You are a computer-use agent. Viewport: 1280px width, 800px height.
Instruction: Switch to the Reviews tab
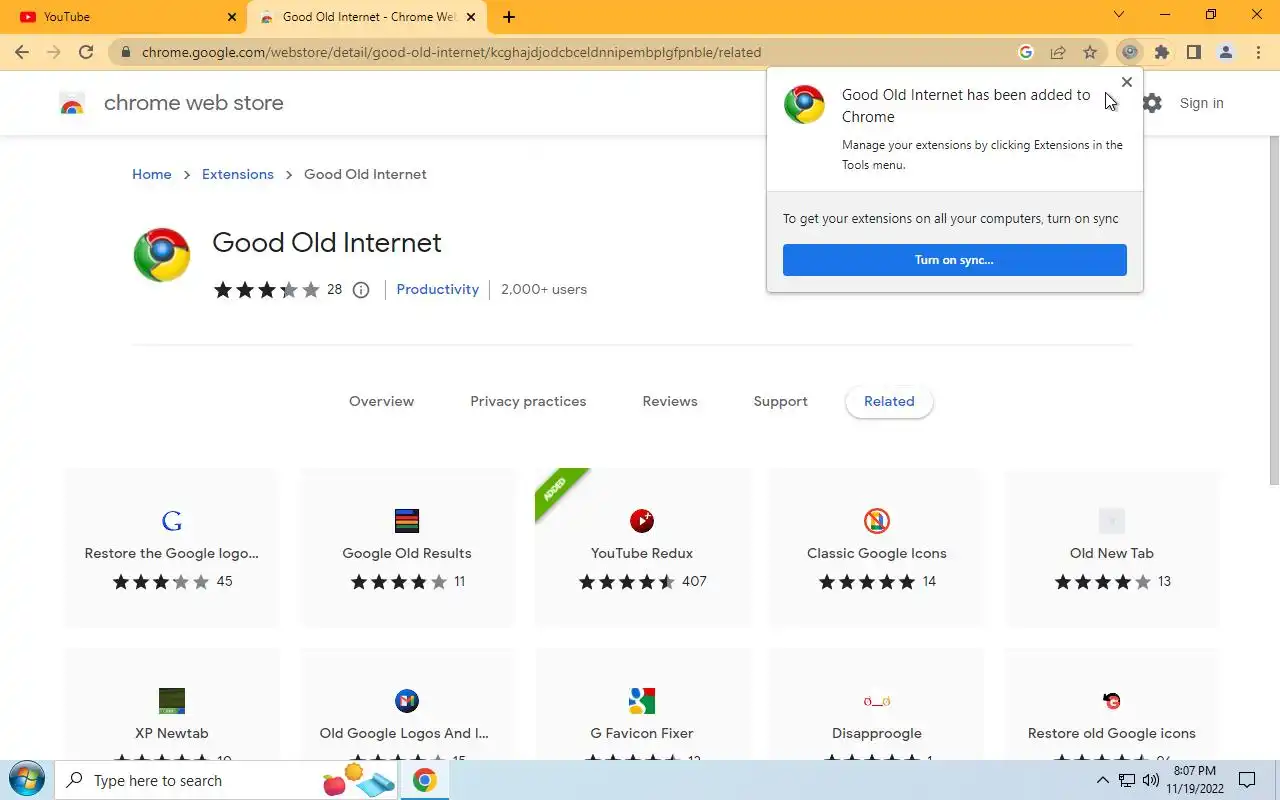click(x=670, y=402)
